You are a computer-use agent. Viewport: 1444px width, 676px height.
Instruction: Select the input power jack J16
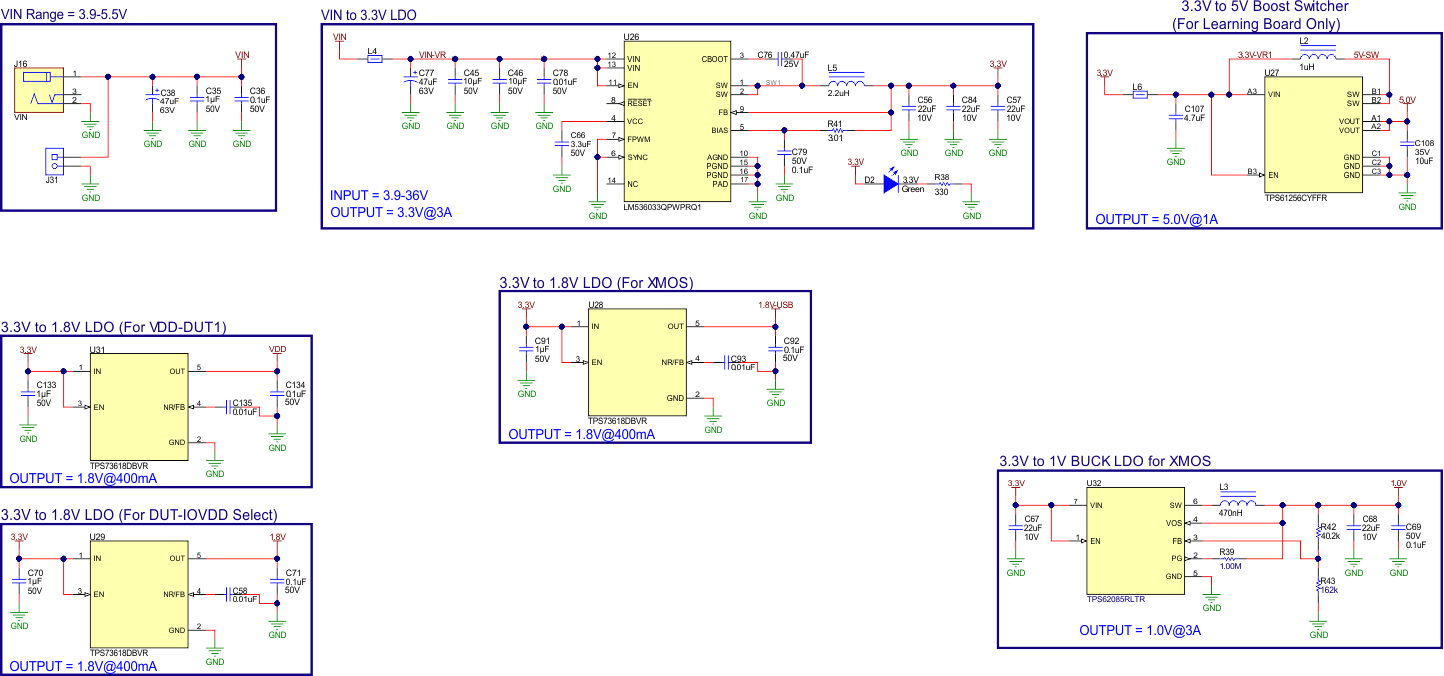tap(40, 90)
